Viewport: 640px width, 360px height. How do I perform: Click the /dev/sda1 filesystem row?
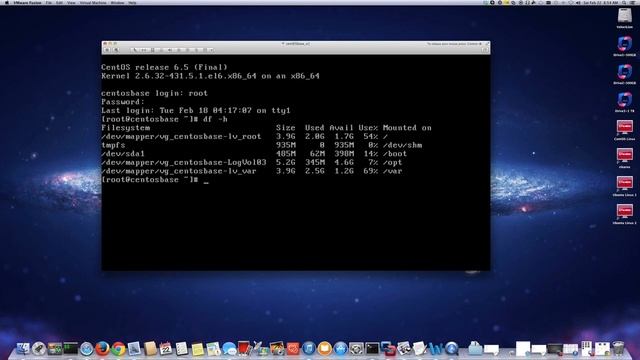coord(254,154)
